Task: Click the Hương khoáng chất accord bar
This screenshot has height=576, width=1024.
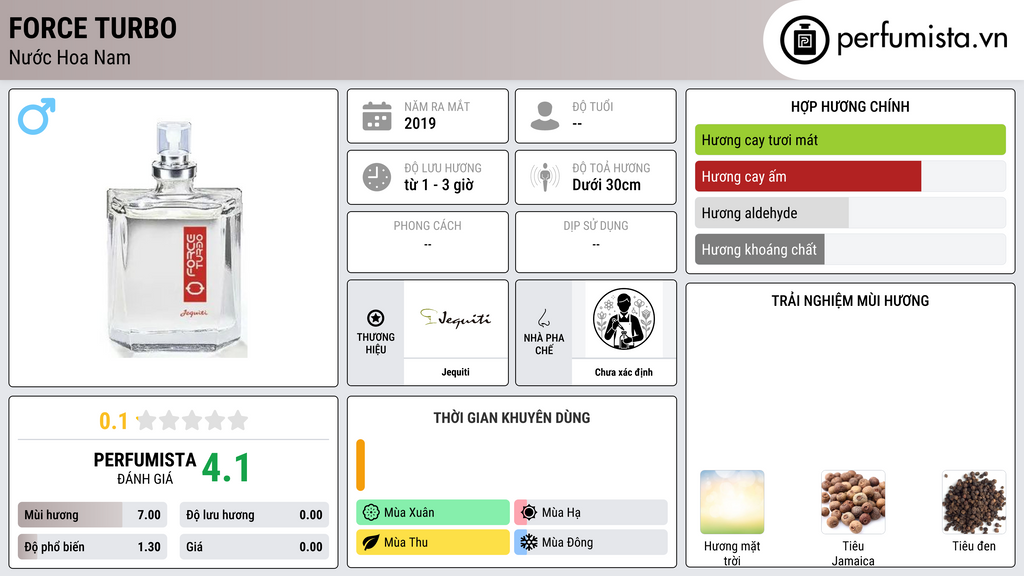Action: (x=850, y=249)
